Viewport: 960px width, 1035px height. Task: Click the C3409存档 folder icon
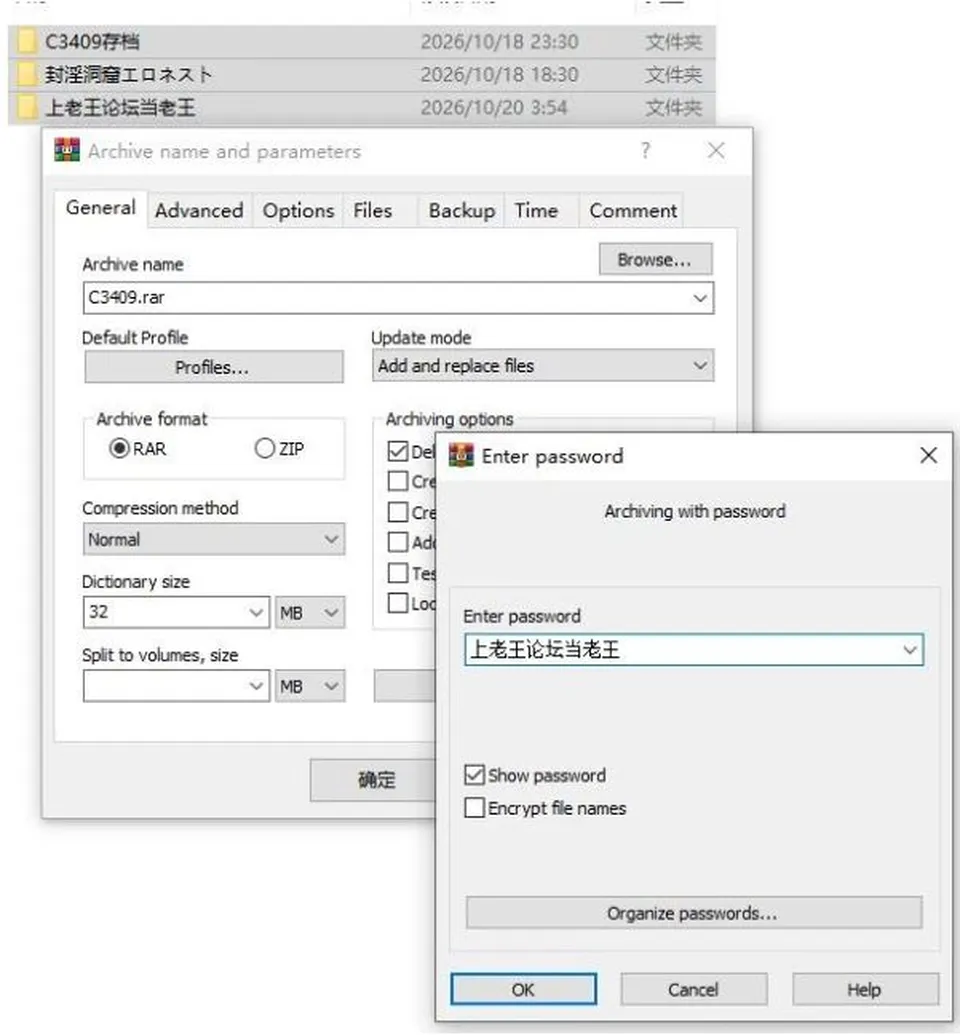[27, 42]
